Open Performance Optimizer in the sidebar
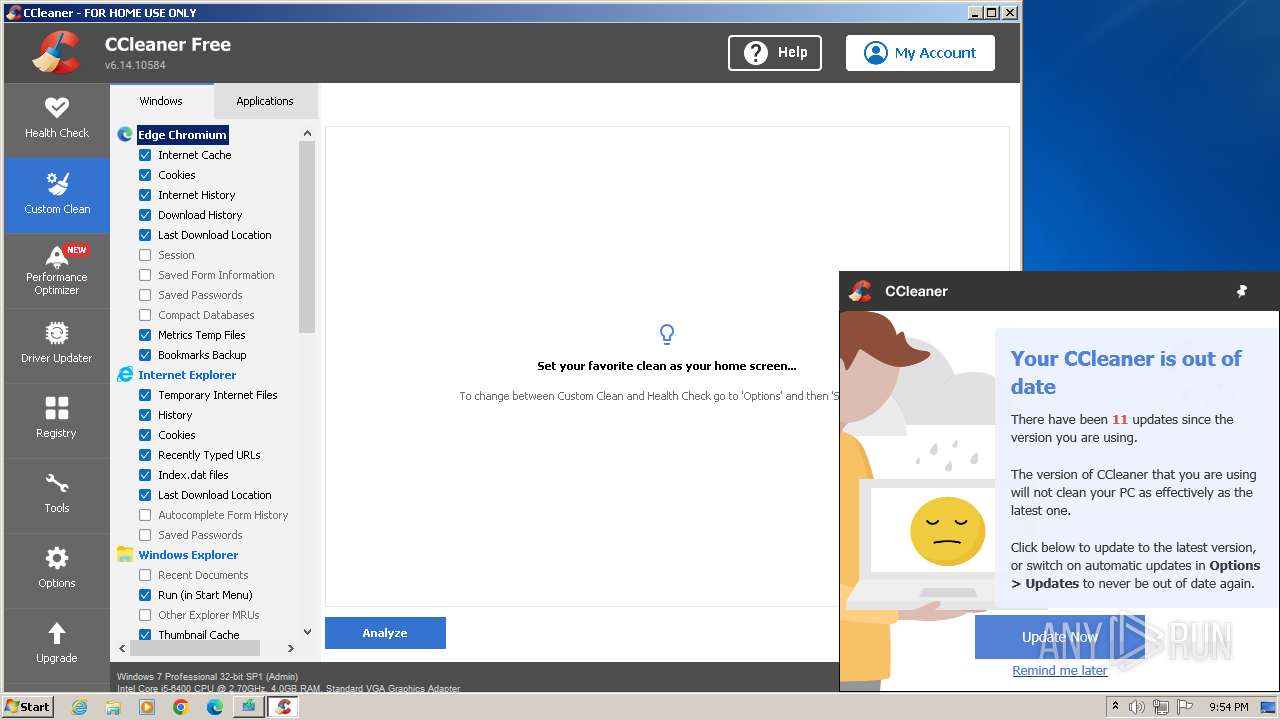This screenshot has width=1280, height=720. click(x=57, y=270)
